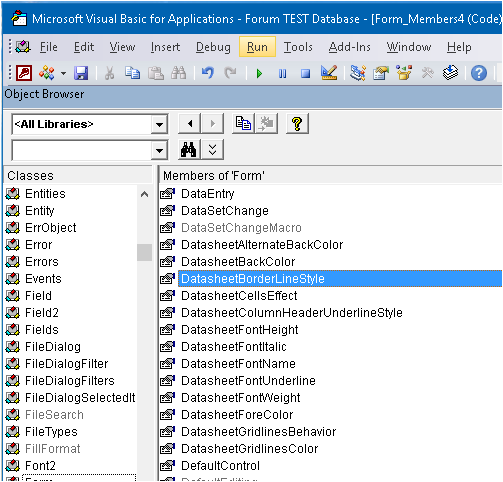Open the Add-Ins menu
Image resolution: width=503 pixels, height=482 pixels.
pos(350,47)
